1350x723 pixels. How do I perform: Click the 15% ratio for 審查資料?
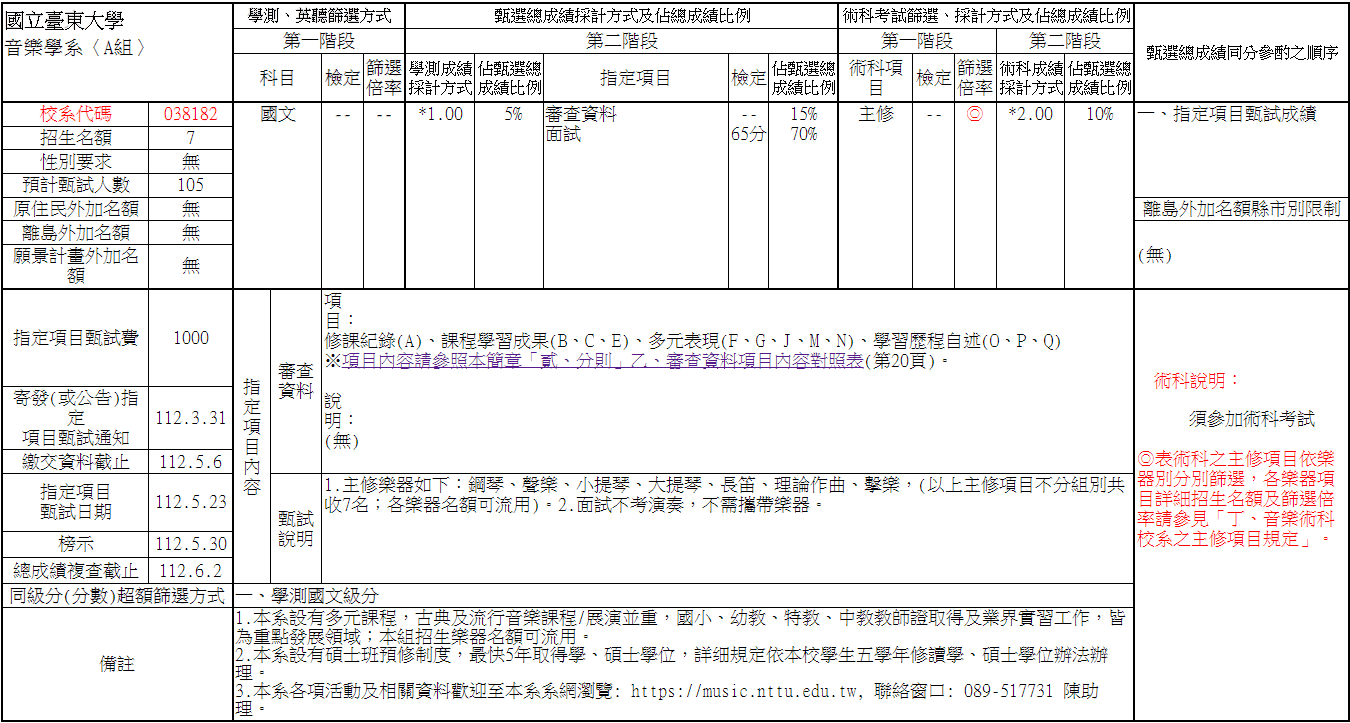point(803,114)
